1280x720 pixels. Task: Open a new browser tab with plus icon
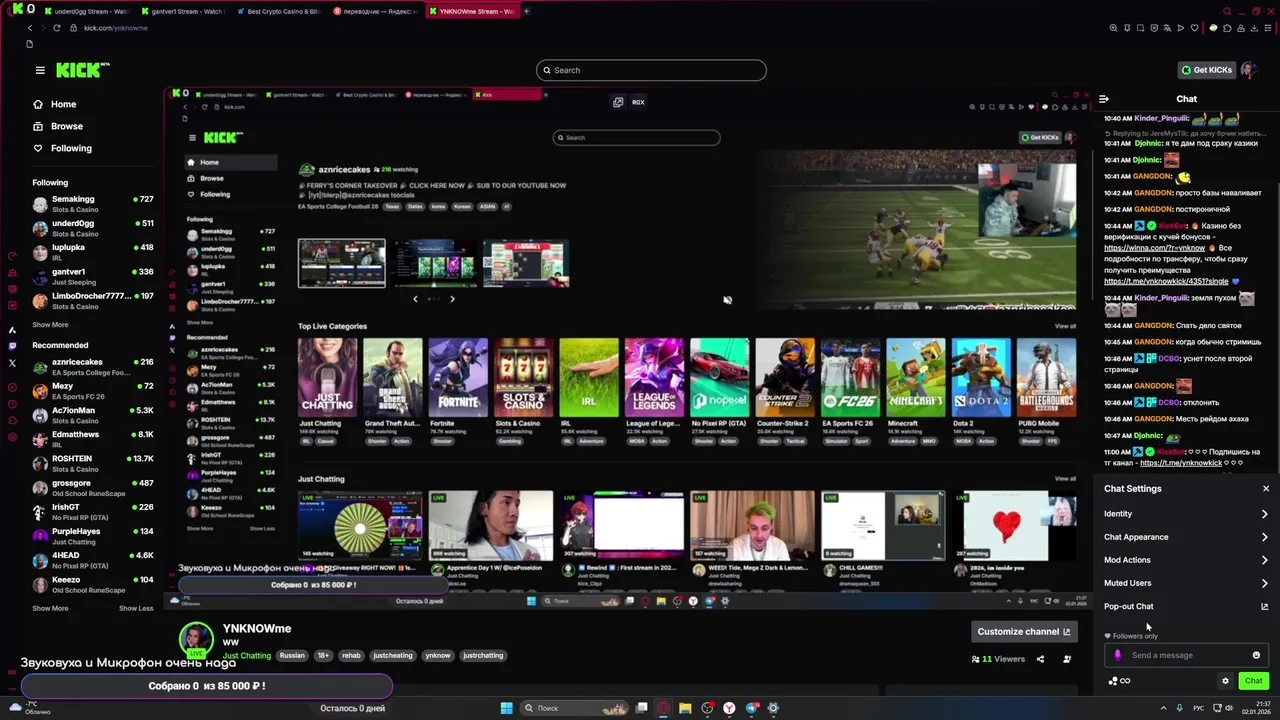pos(526,11)
